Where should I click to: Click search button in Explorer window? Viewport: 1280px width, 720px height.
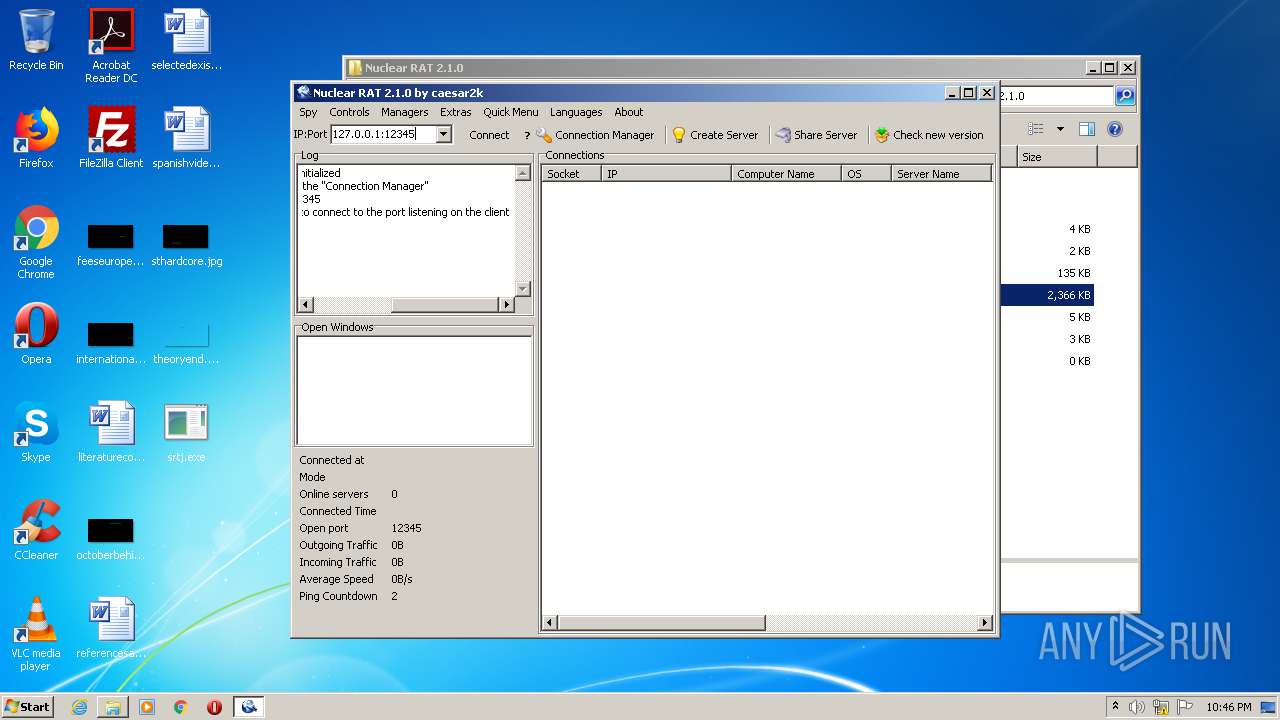click(x=1125, y=96)
